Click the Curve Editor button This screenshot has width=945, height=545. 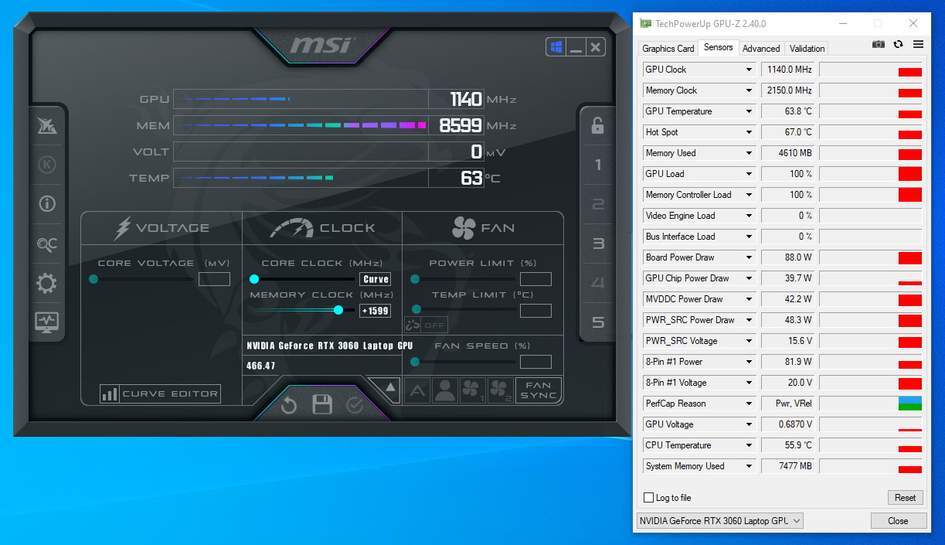(160, 394)
